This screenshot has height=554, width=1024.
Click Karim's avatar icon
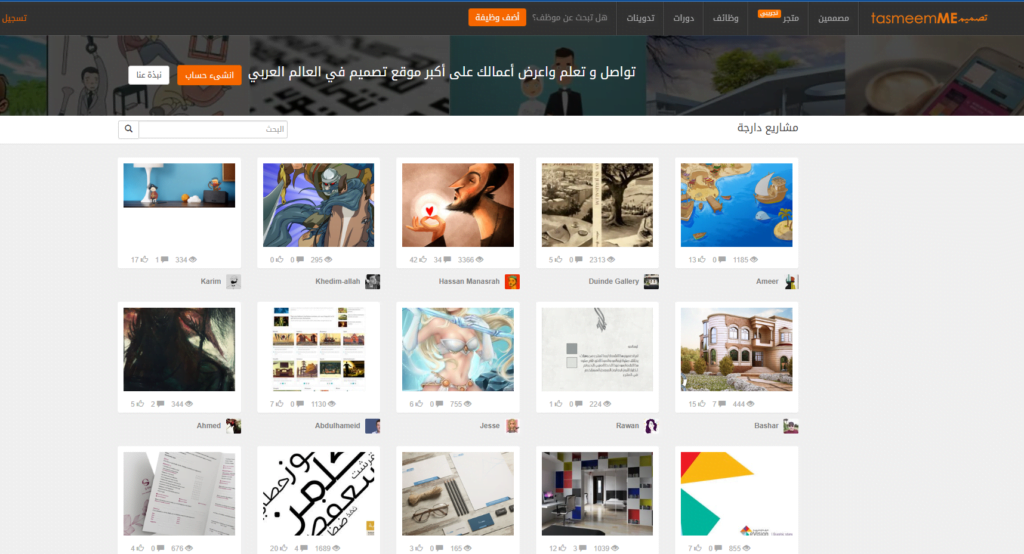233,282
